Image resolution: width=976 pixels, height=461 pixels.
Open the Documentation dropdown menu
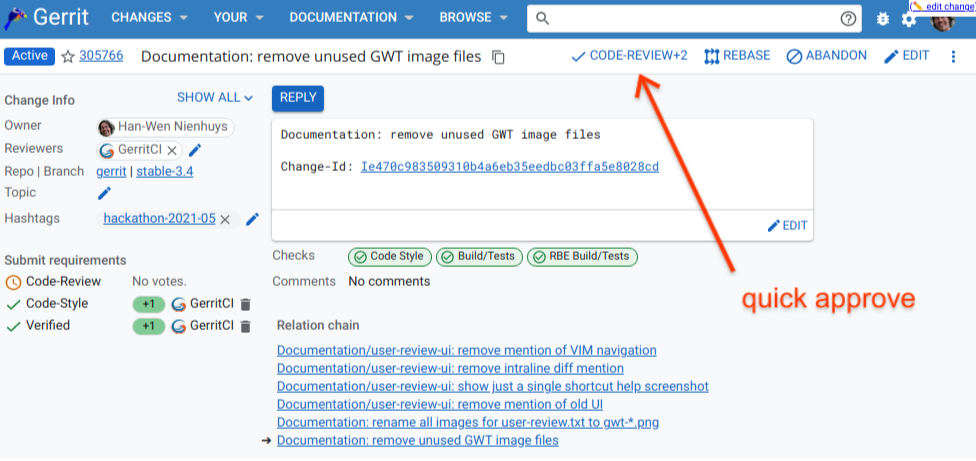click(353, 18)
